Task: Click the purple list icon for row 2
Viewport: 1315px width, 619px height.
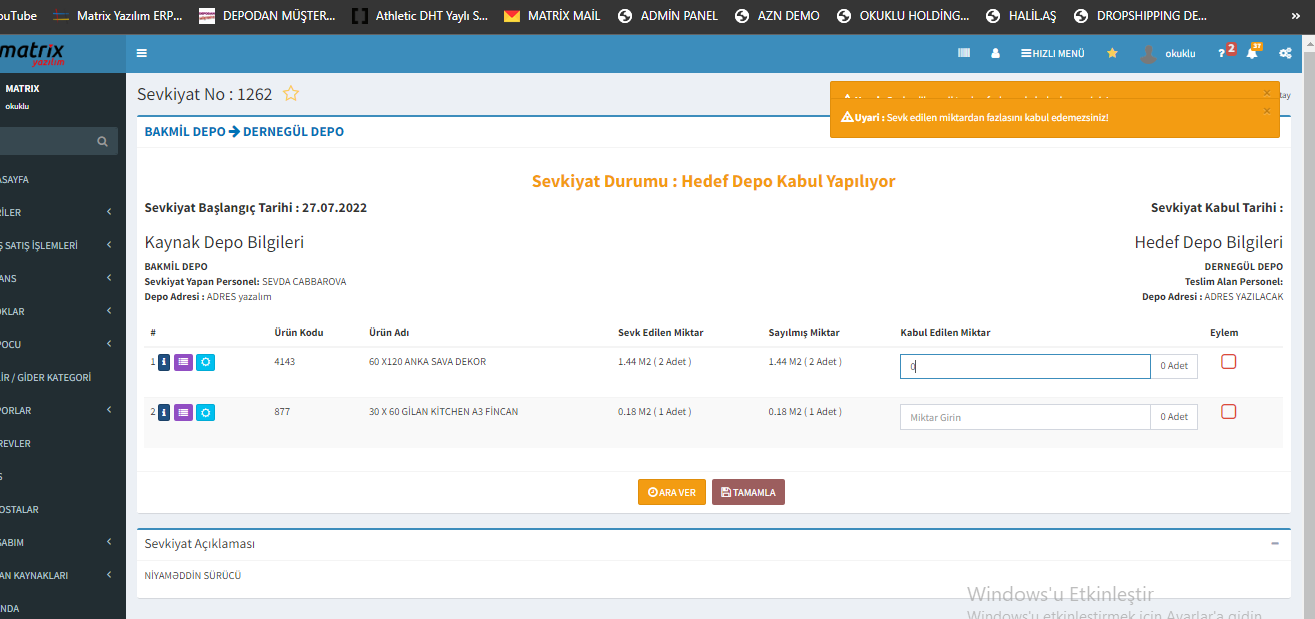Action: click(x=184, y=411)
